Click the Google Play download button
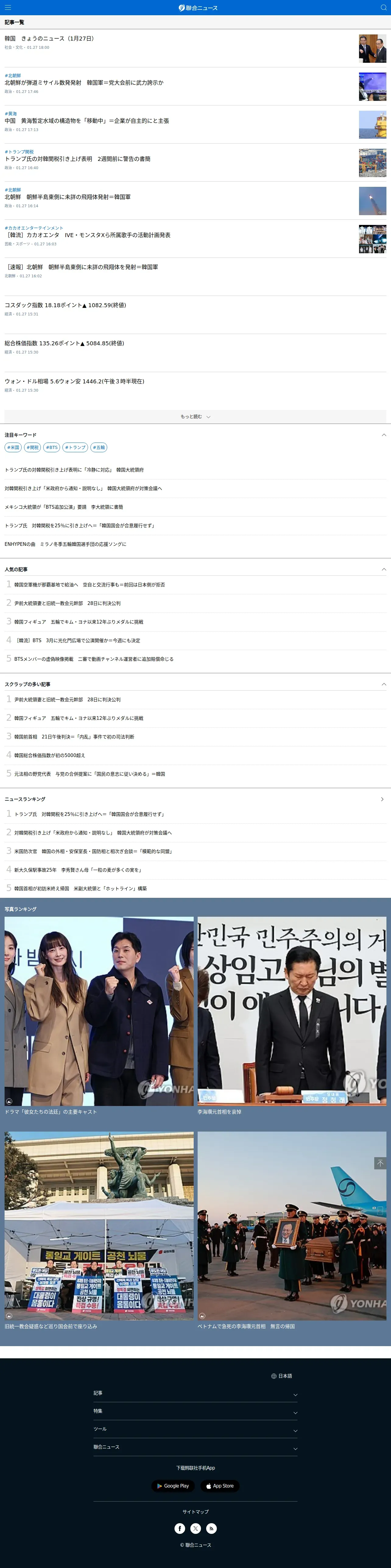The height and width of the screenshot is (1568, 391). 173,1485
